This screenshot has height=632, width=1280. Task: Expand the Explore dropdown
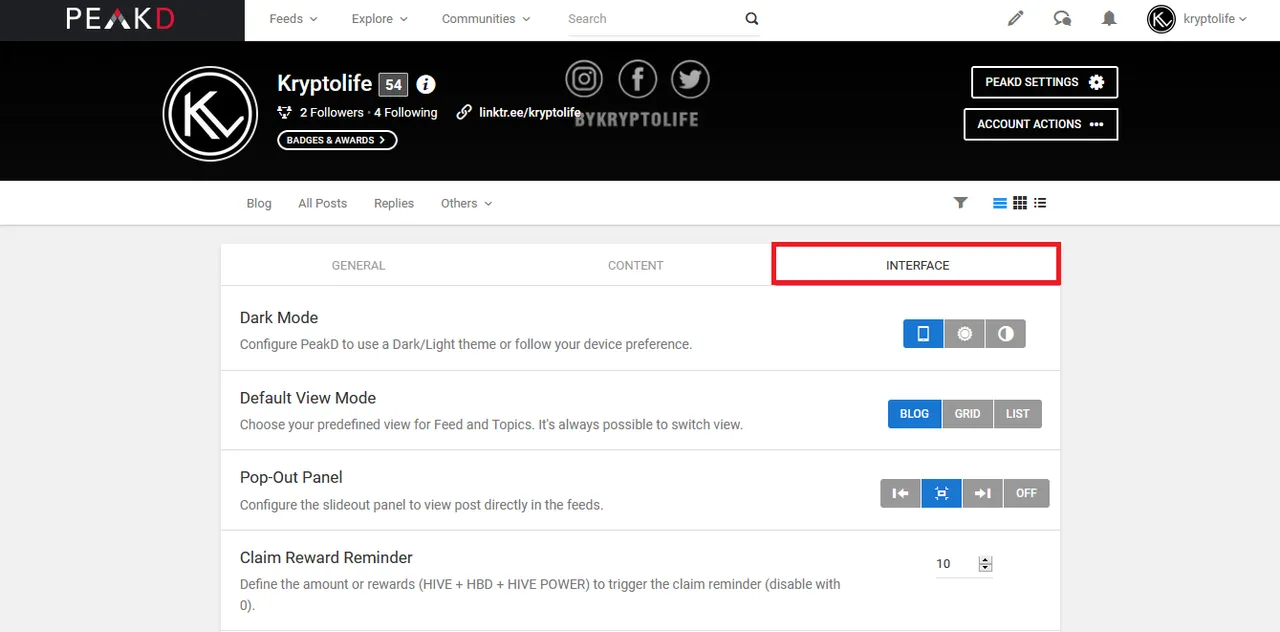point(379,19)
